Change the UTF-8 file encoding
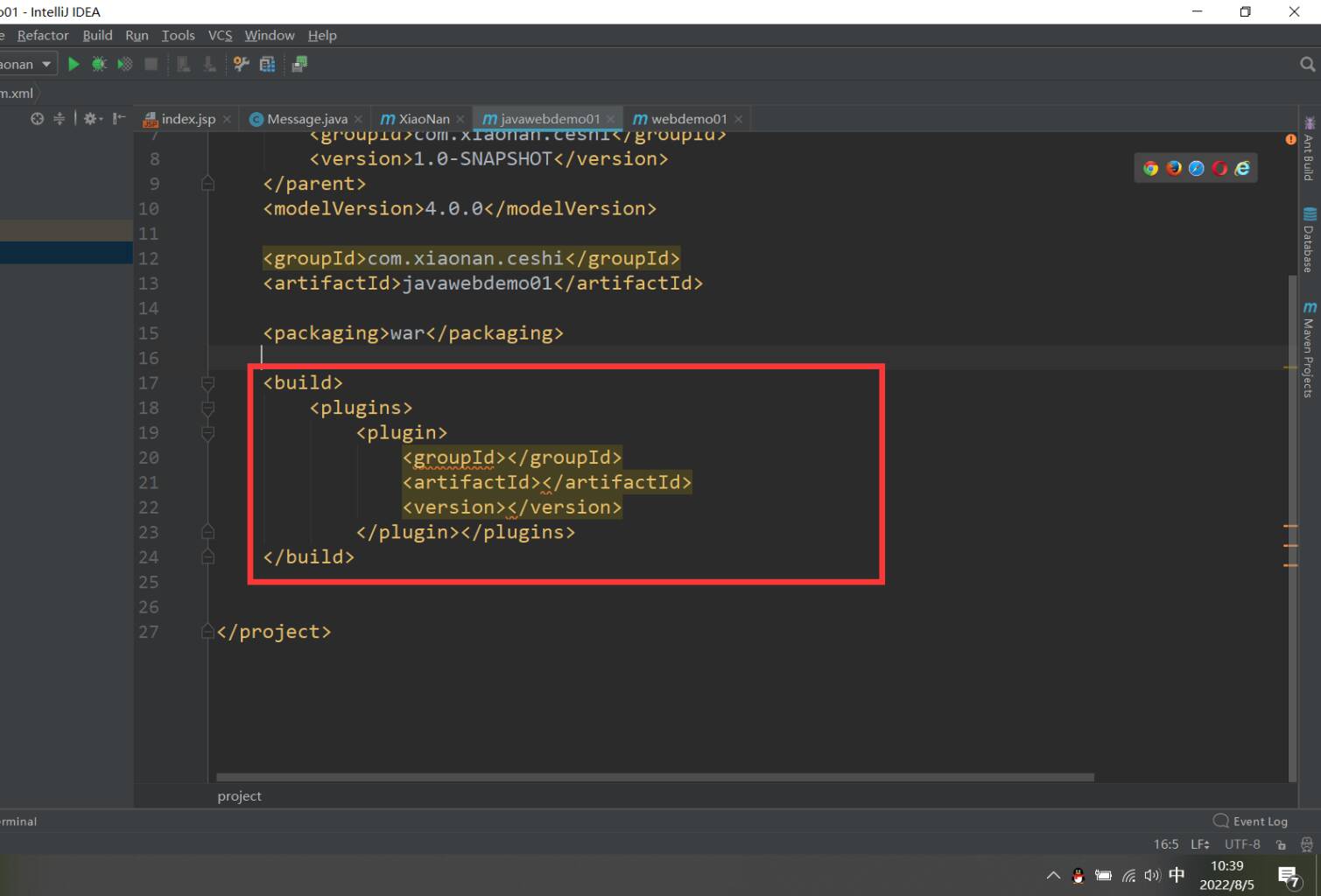 click(x=1242, y=844)
